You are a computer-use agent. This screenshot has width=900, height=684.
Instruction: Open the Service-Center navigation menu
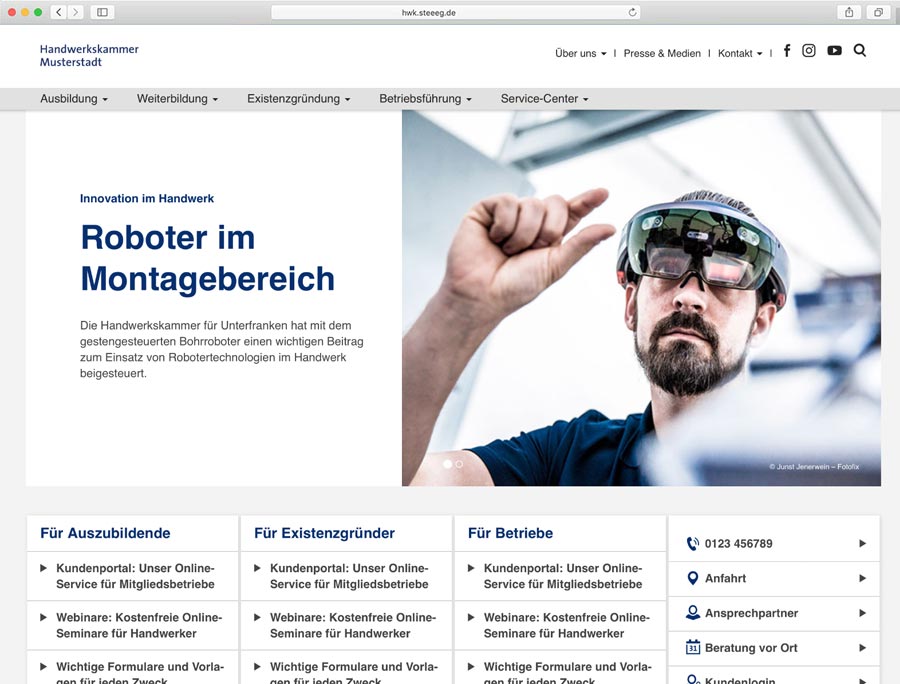[544, 99]
